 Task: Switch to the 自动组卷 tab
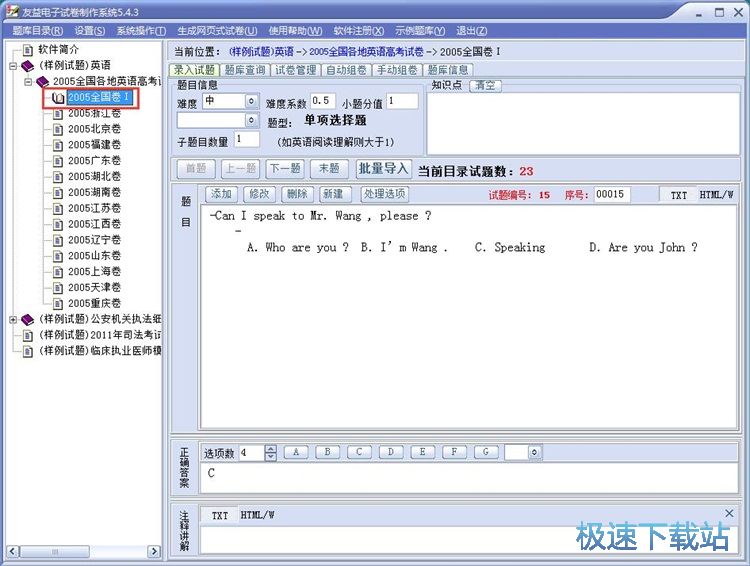pyautogui.click(x=346, y=70)
